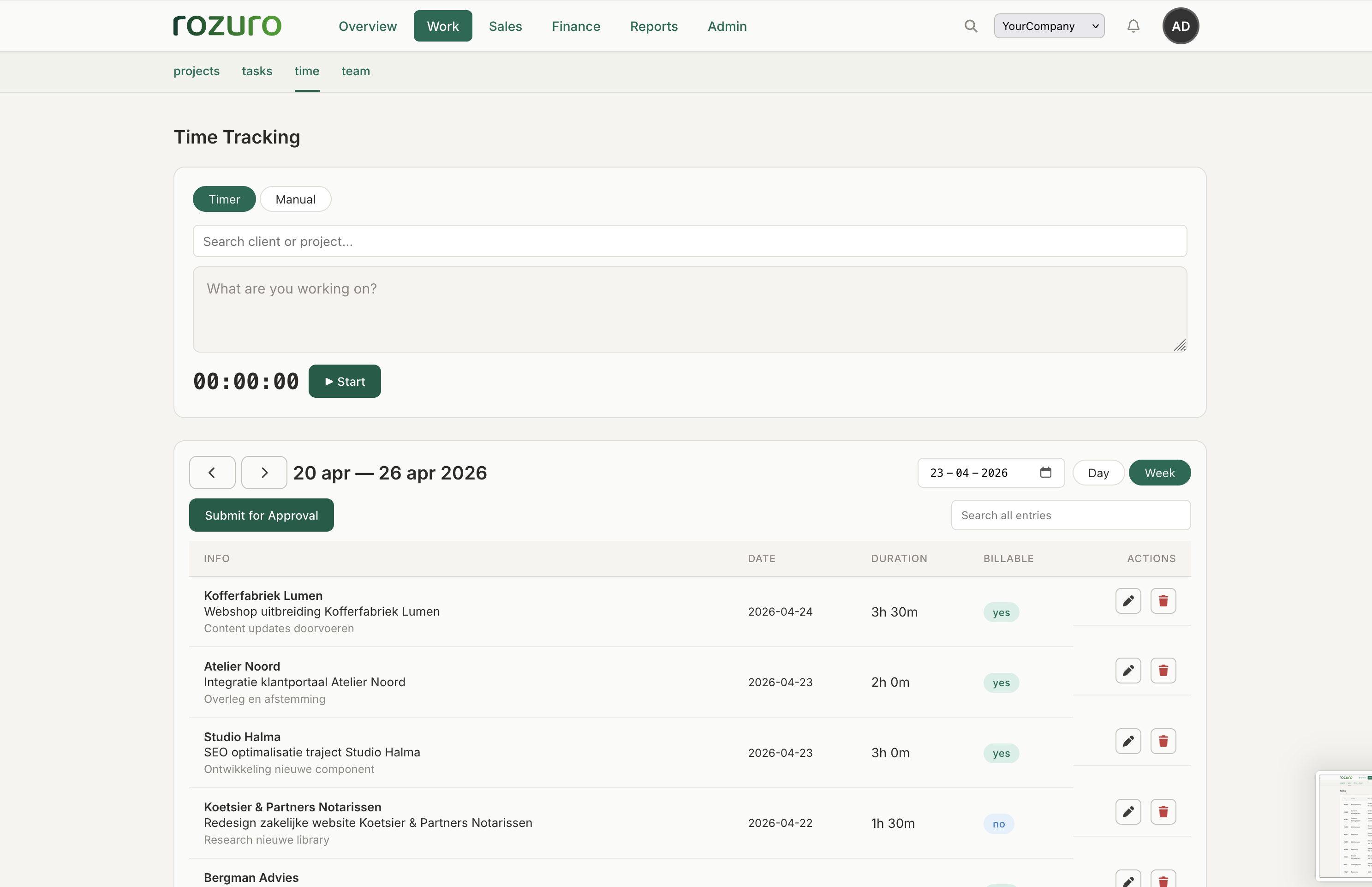Focus the Search all entries field
The height and width of the screenshot is (887, 1372).
1071,515
